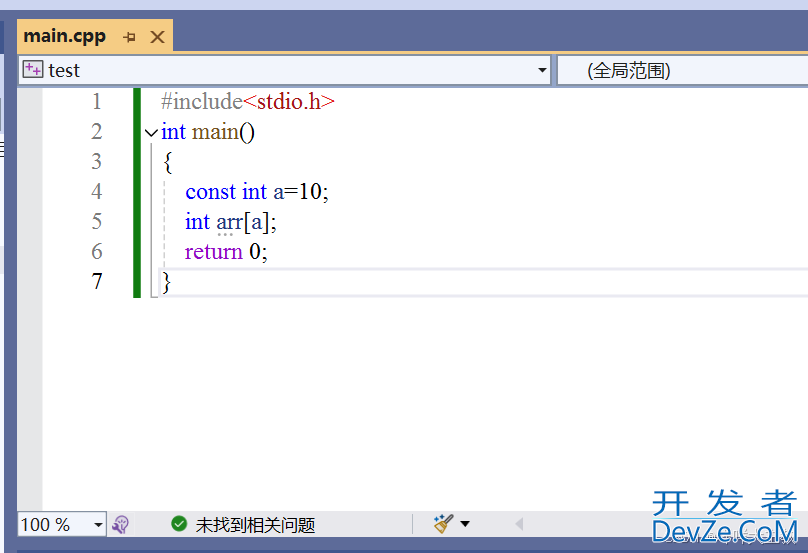Click the green checkmark no-issues icon
The image size is (808, 553).
179,524
